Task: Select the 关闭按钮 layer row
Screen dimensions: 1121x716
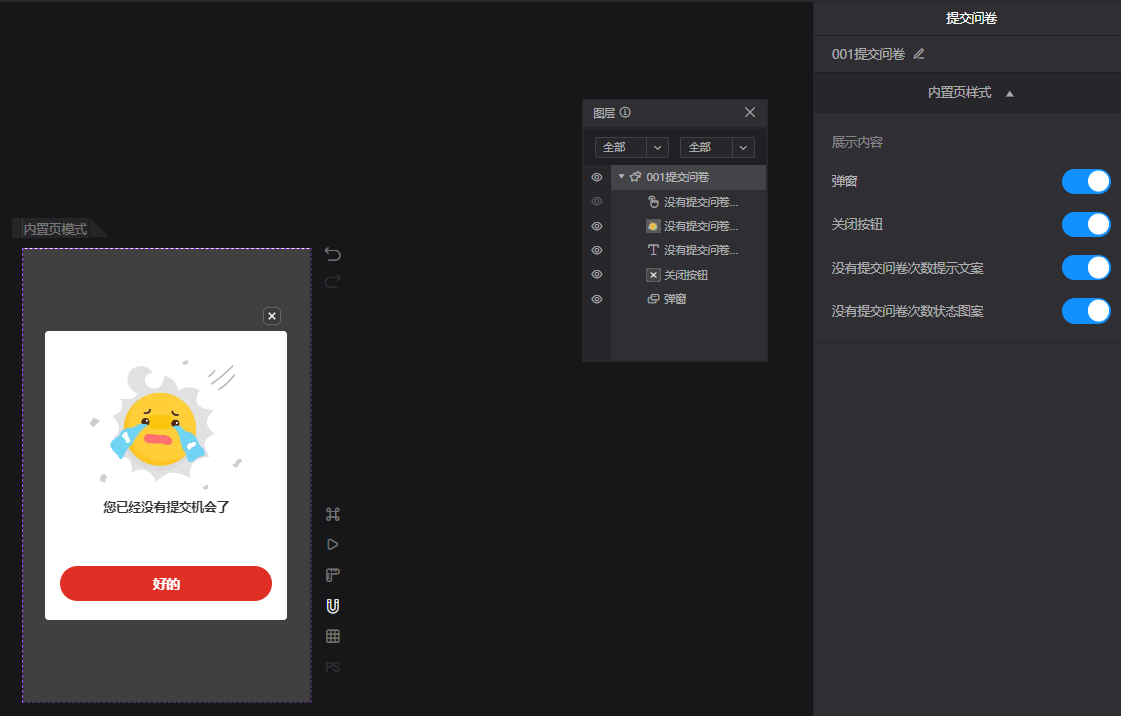Action: tap(688, 275)
